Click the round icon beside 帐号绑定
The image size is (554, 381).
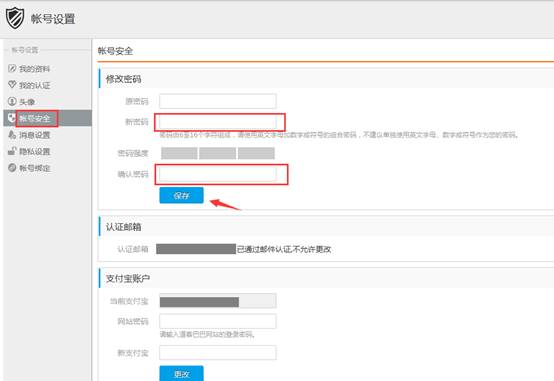click(12, 168)
